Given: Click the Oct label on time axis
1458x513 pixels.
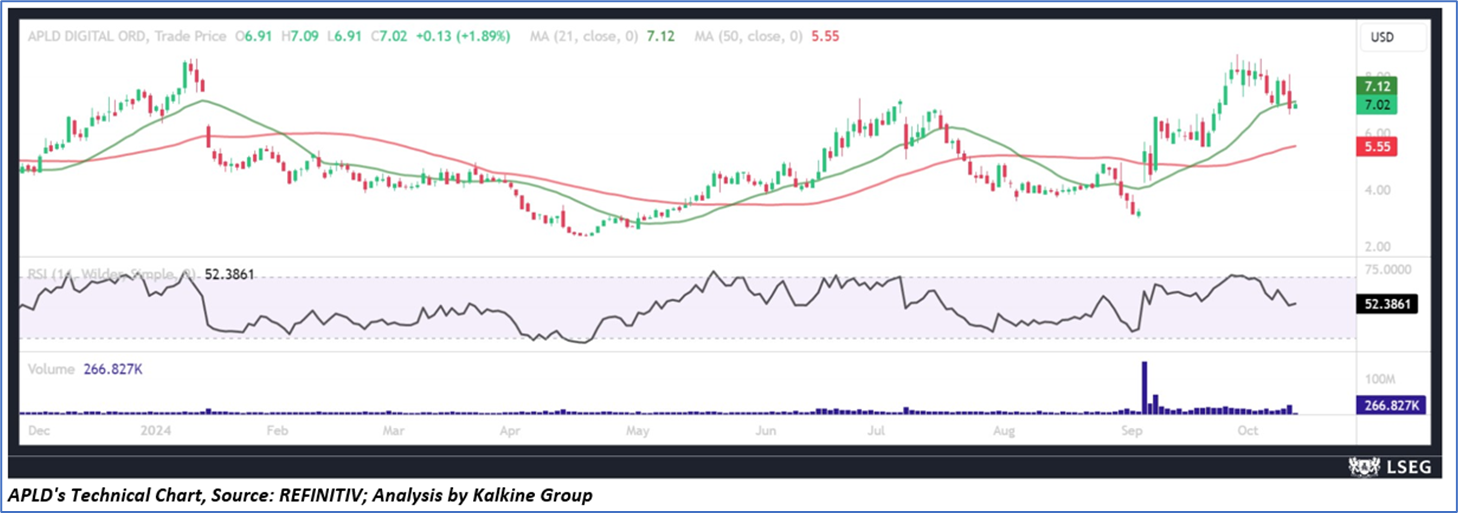Looking at the screenshot, I should 1250,431.
